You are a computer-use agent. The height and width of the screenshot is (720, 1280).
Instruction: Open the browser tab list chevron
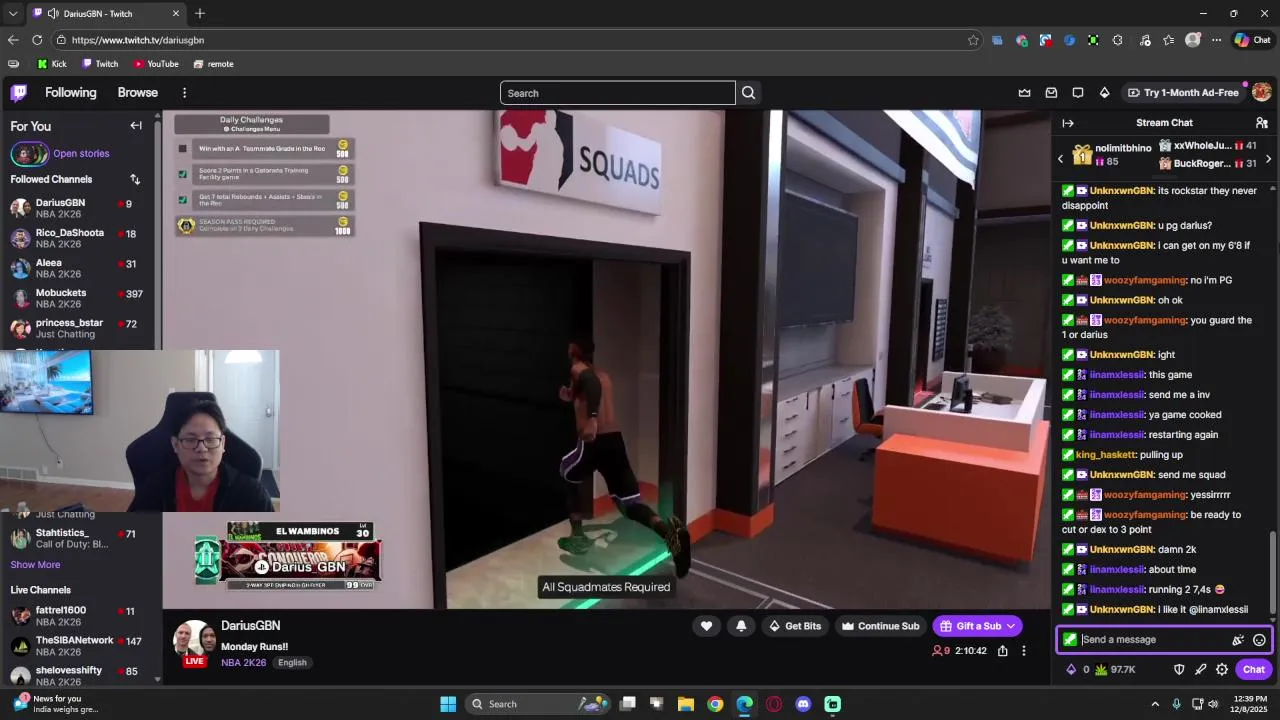13,14
